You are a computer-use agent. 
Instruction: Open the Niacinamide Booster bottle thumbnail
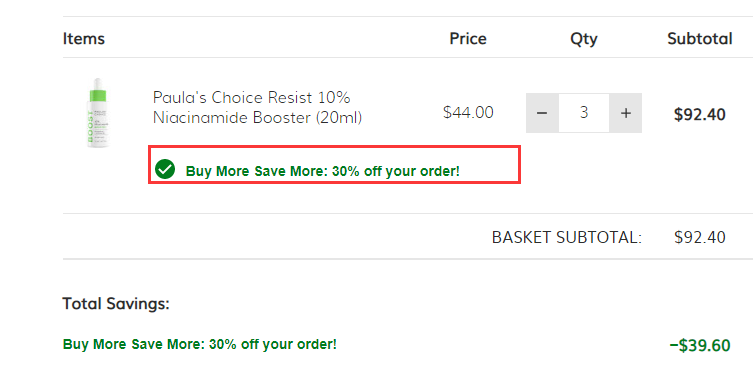97,112
